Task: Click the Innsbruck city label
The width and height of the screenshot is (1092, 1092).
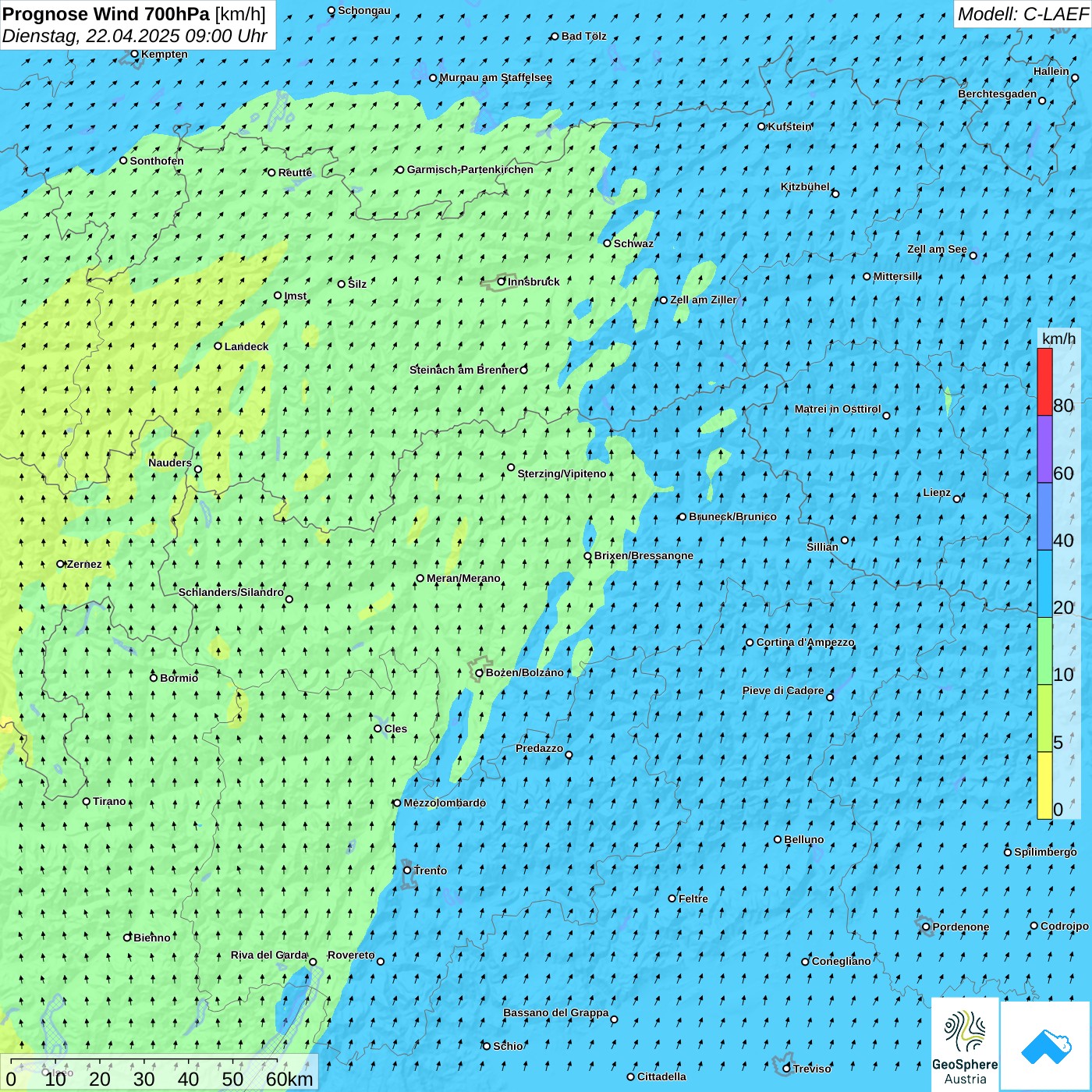Action: (534, 282)
